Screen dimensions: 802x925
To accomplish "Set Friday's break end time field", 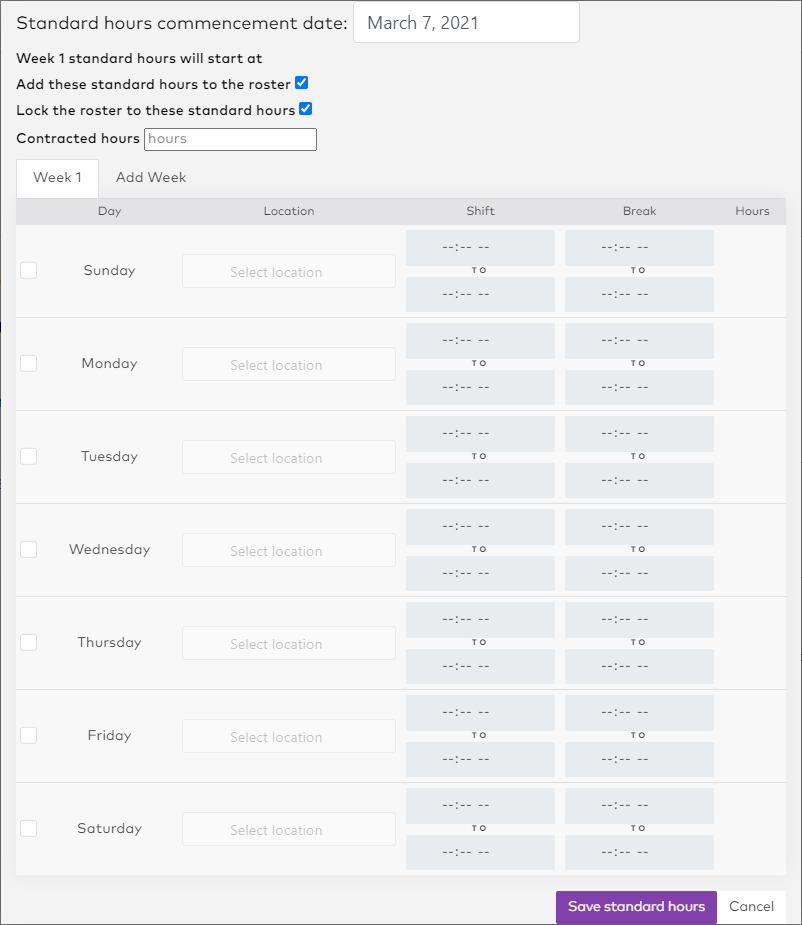I will 639,759.
